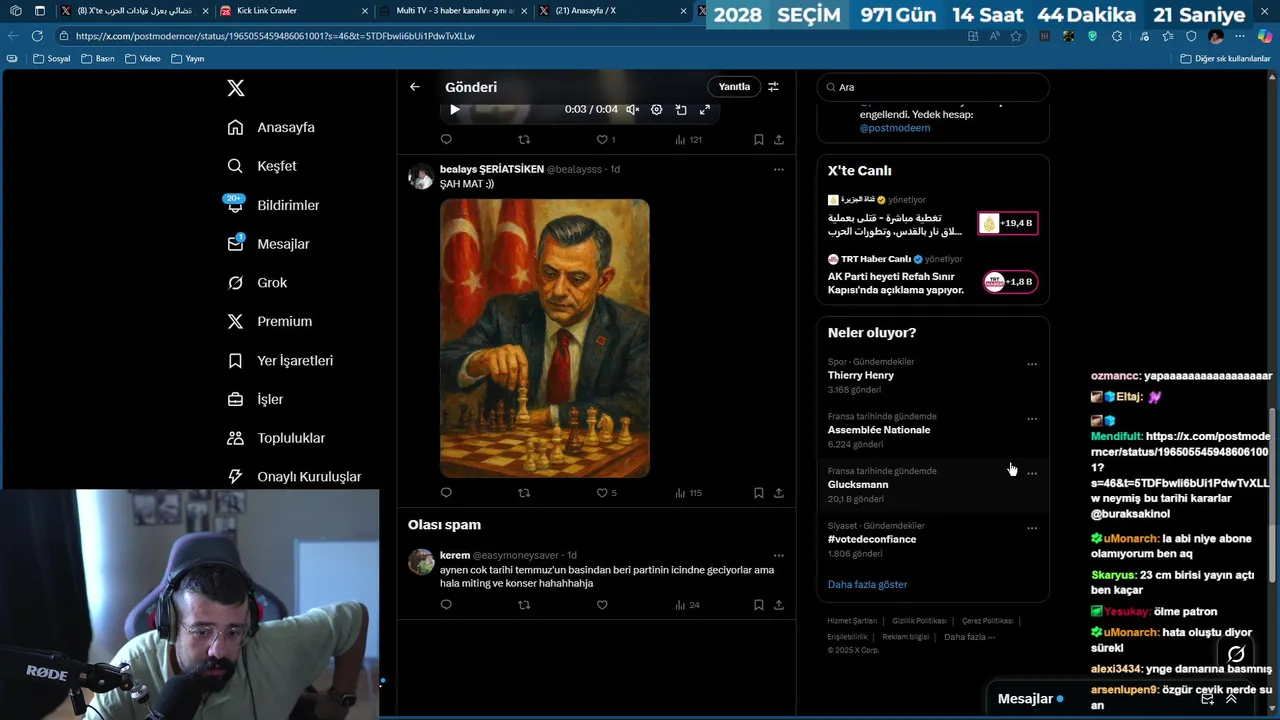Expand Daha fazla footer menu
Screen dimensions: 1280x720
pos(969,637)
